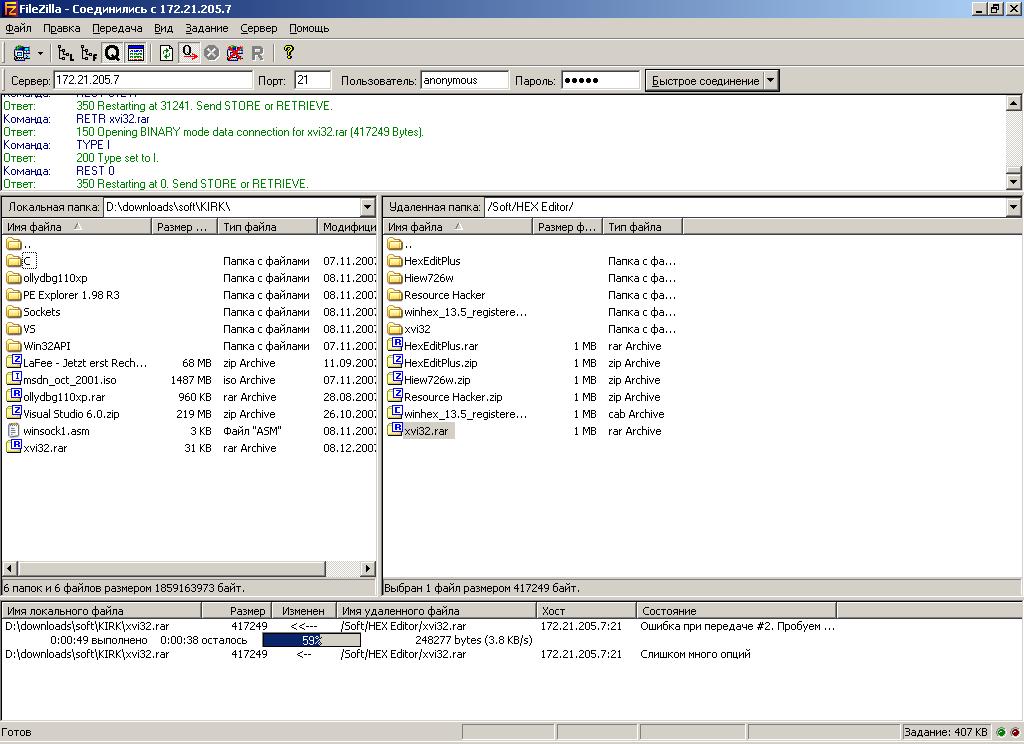Image resolution: width=1024 pixels, height=744 pixels.
Task: Expand the remote folder path dropdown
Action: point(1013,207)
